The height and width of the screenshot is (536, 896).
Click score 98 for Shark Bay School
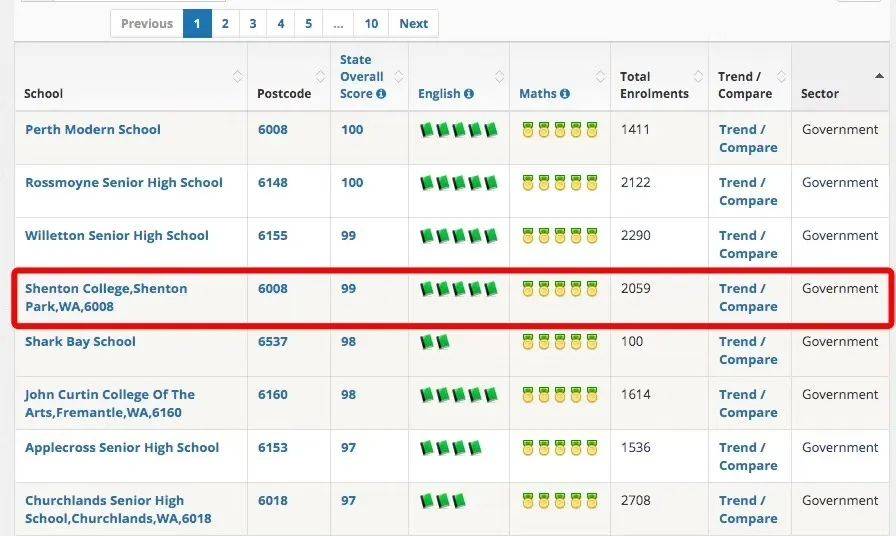pos(349,342)
